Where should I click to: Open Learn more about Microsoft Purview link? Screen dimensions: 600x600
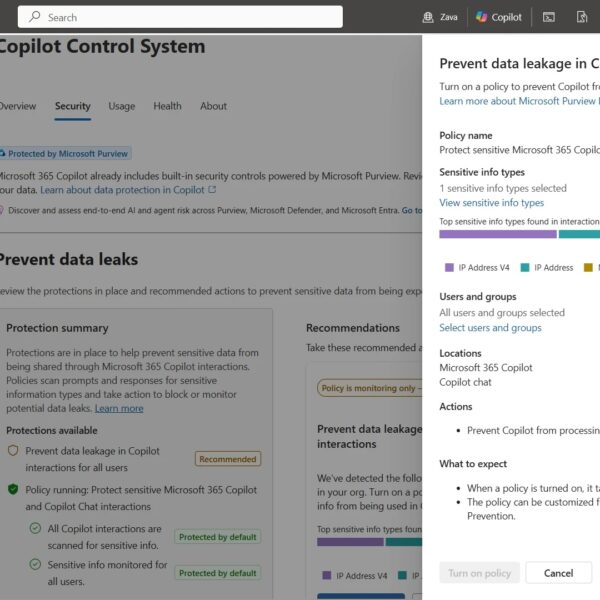pos(519,101)
